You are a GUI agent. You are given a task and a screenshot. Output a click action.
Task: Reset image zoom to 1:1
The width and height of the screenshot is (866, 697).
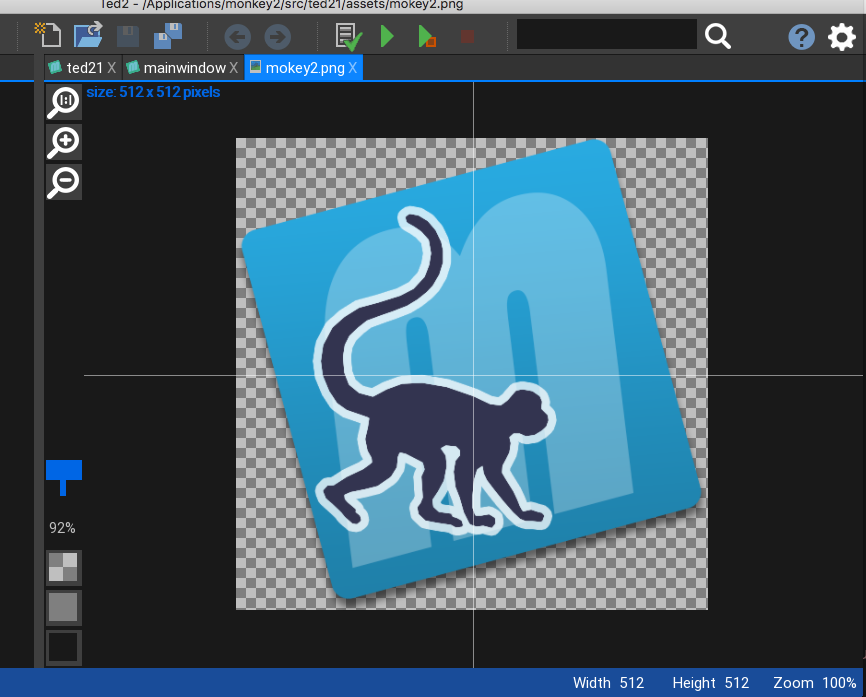coord(64,101)
